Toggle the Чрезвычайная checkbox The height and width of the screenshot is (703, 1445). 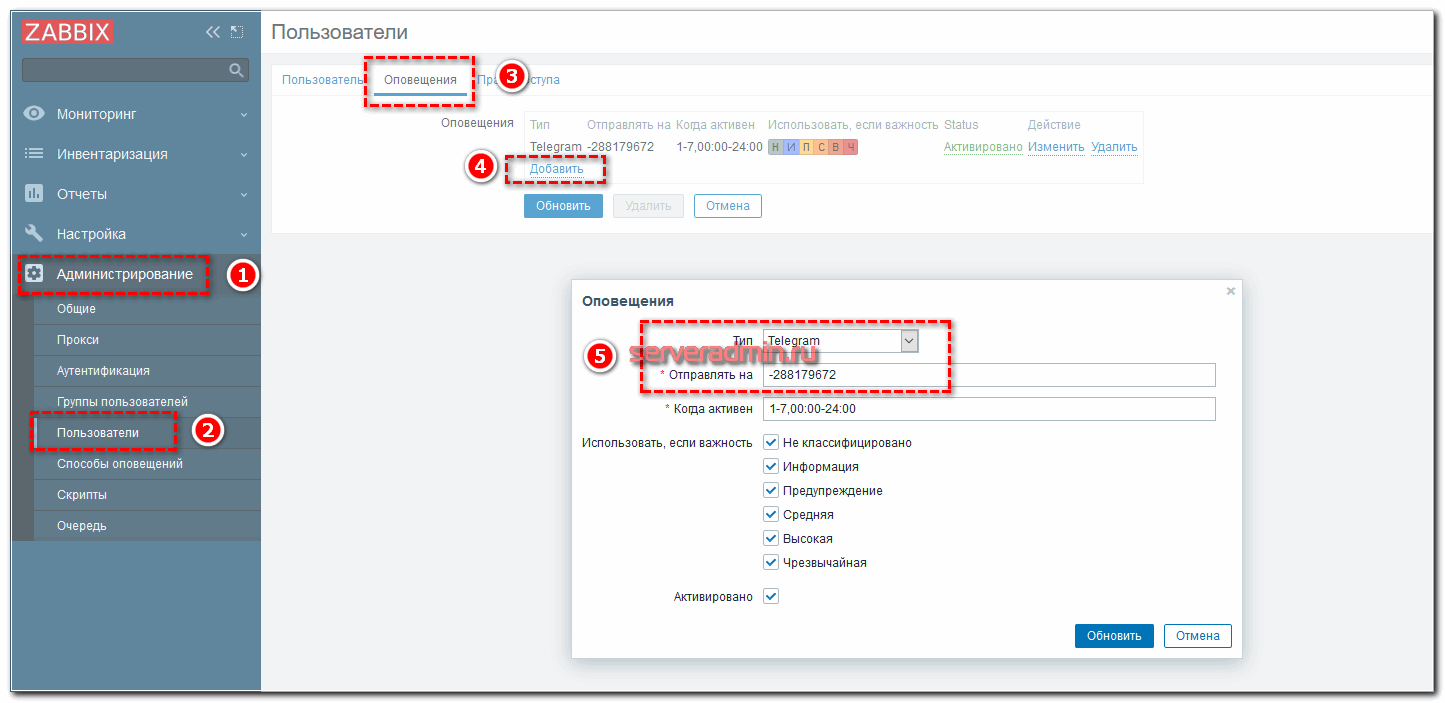click(x=771, y=562)
